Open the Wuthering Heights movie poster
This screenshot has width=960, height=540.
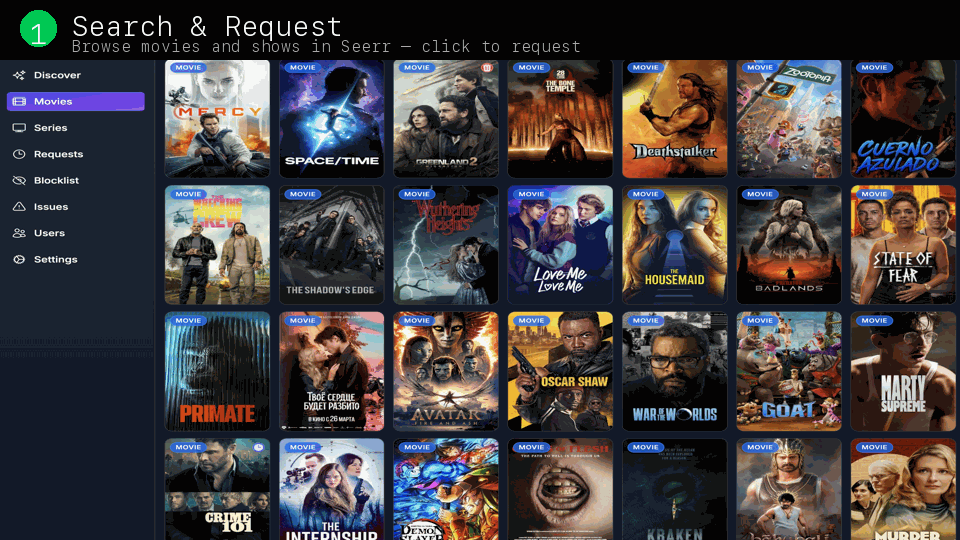coord(446,245)
